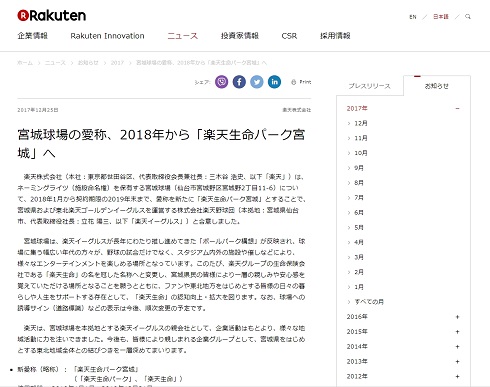Expand the 2015年 section plus icon
Viewport: 490px width, 387px height.
click(457, 332)
